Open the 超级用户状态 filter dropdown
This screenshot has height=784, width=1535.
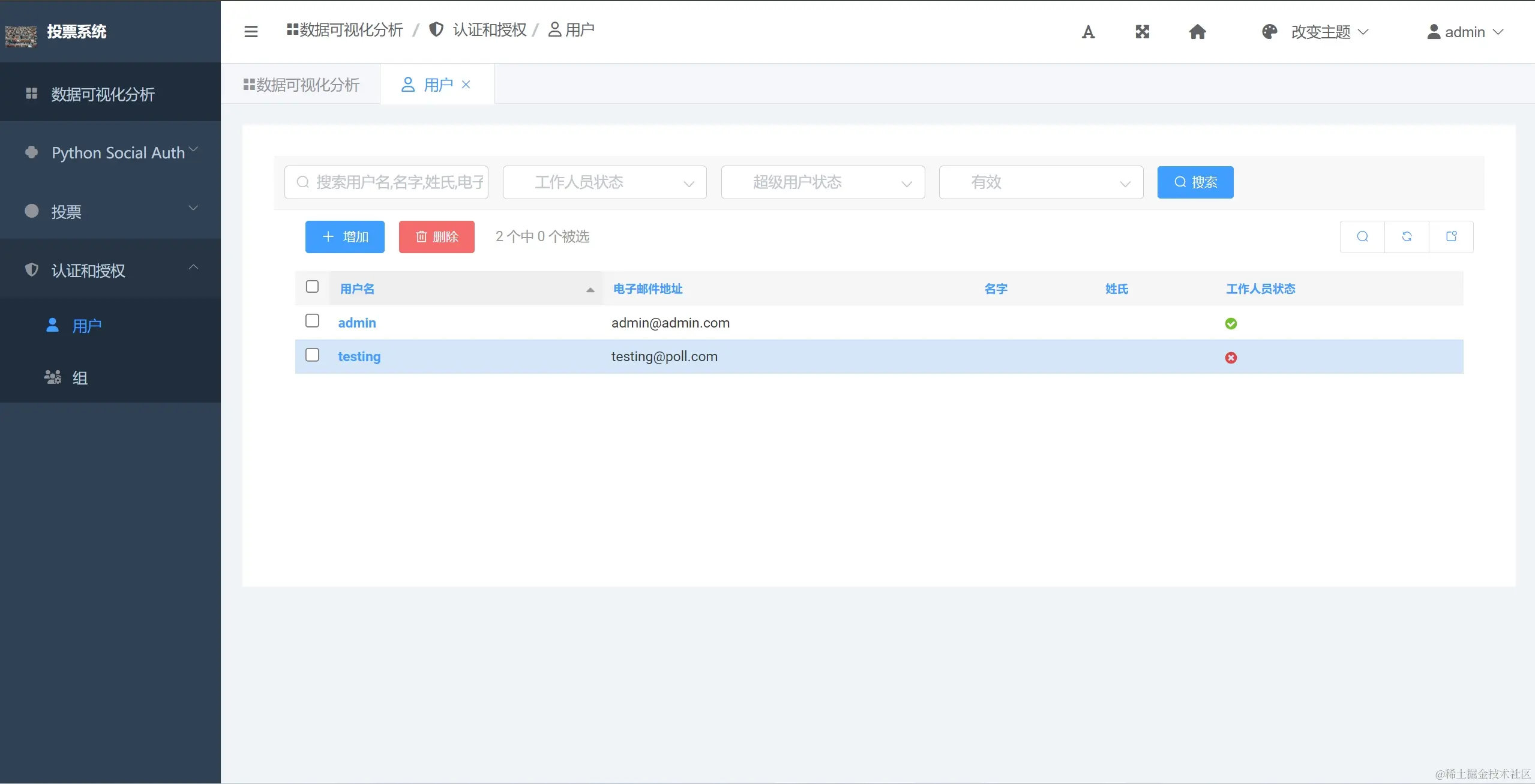pos(822,182)
